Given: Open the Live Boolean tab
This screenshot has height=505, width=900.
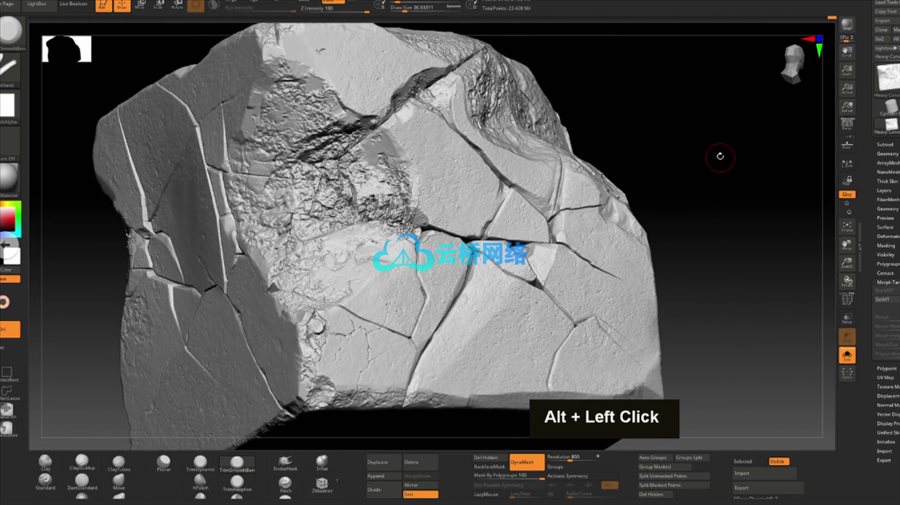Looking at the screenshot, I should pos(72,4).
